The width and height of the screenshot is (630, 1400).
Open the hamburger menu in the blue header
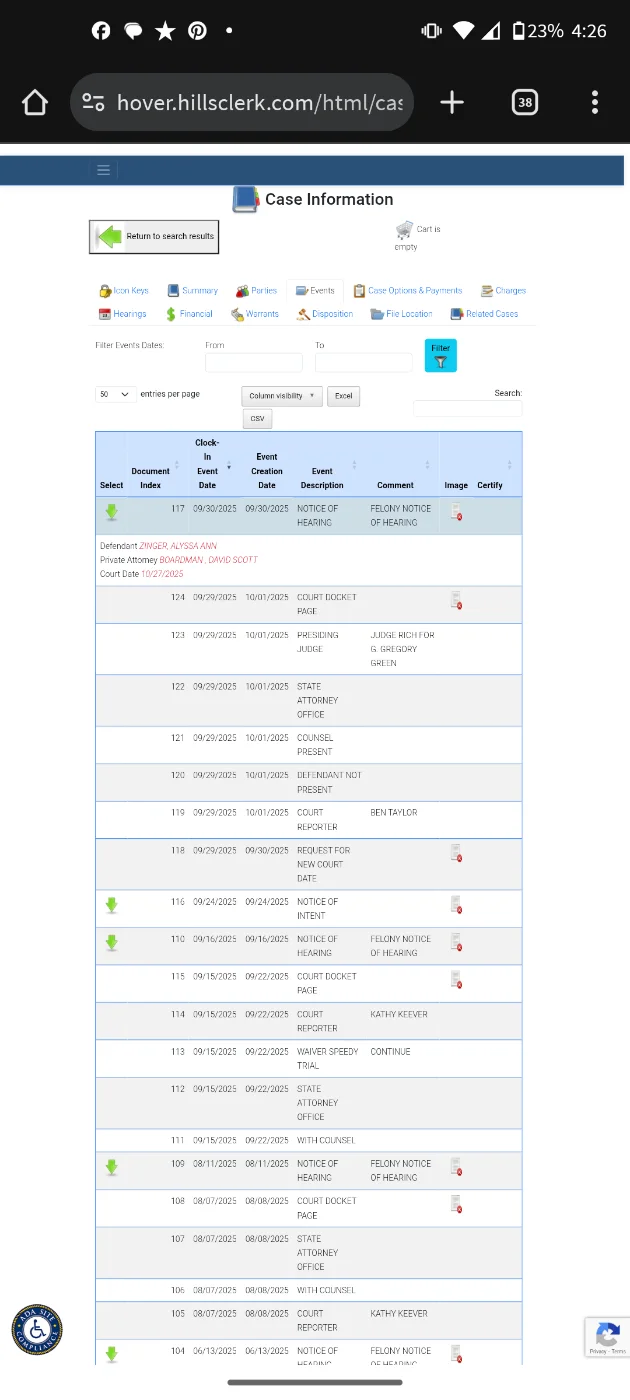click(103, 170)
